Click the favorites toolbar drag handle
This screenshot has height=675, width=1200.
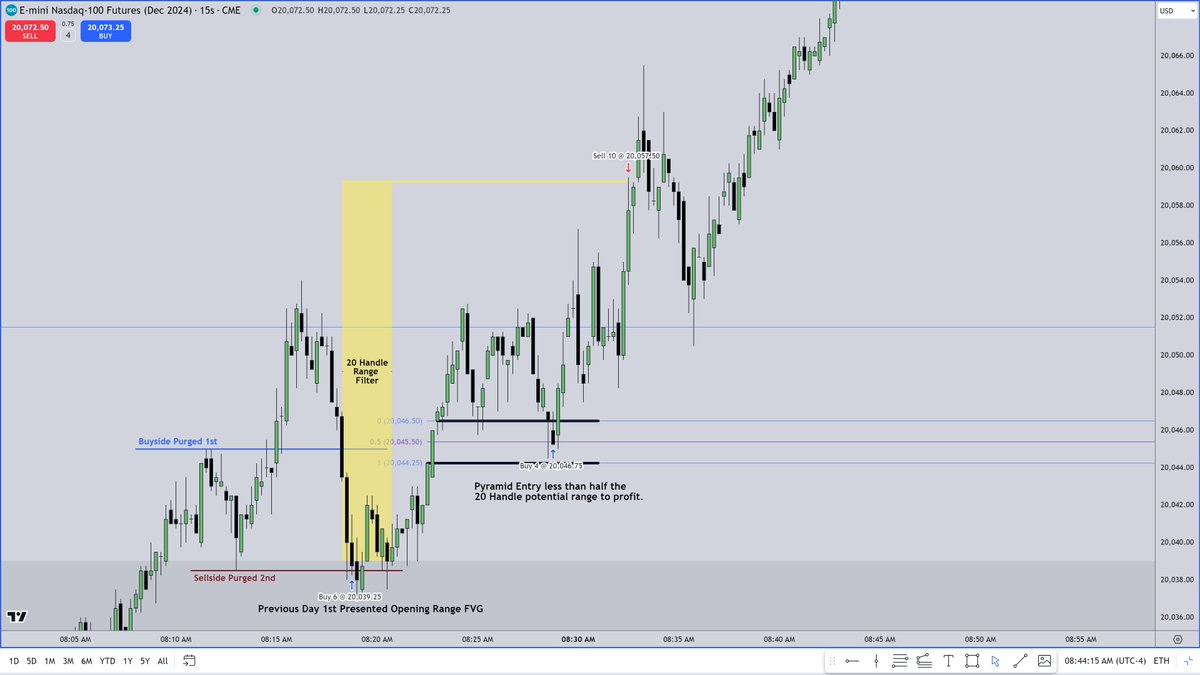point(832,660)
